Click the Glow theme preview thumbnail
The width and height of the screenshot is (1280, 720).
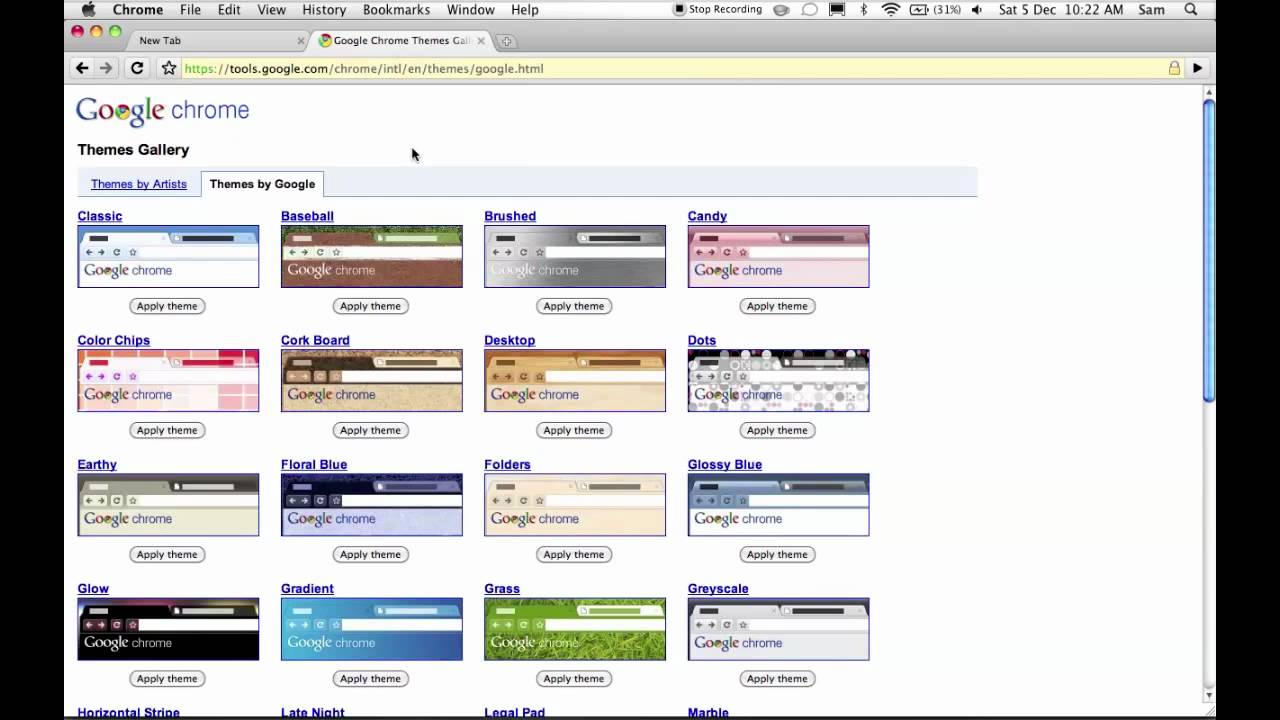coord(168,629)
